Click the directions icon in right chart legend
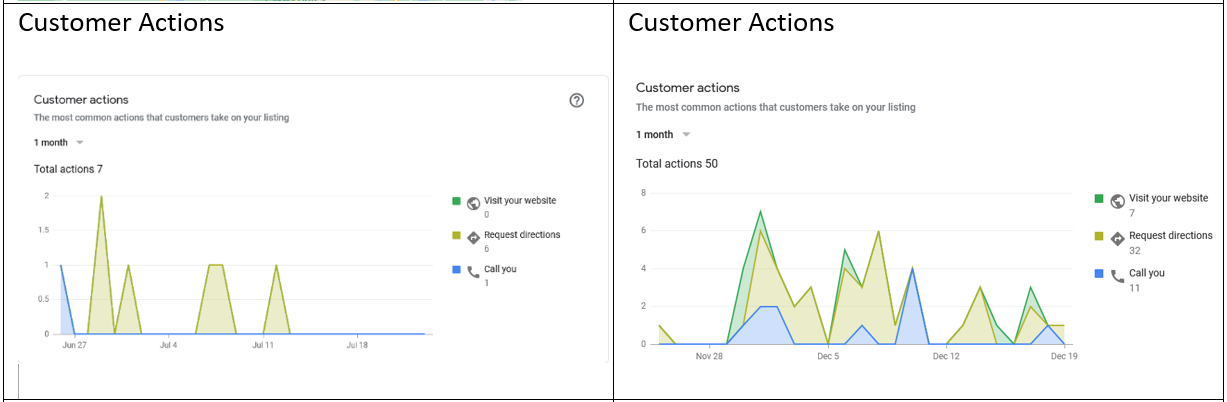Viewport: 1227px width, 402px height. tap(1118, 238)
